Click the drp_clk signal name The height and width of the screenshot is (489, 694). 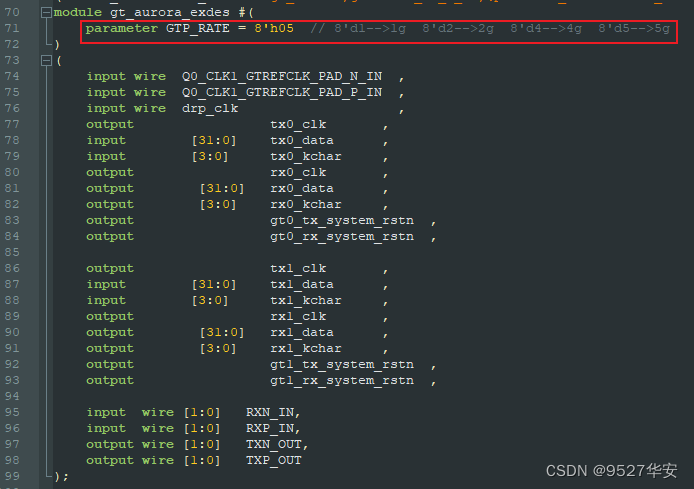click(x=210, y=108)
